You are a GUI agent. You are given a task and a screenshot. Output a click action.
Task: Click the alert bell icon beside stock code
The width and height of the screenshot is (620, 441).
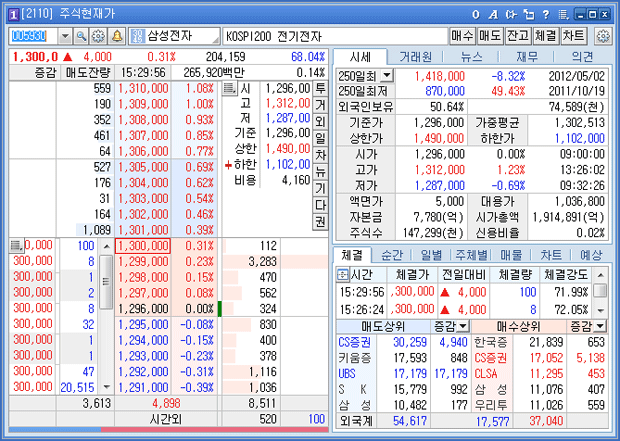(x=117, y=36)
